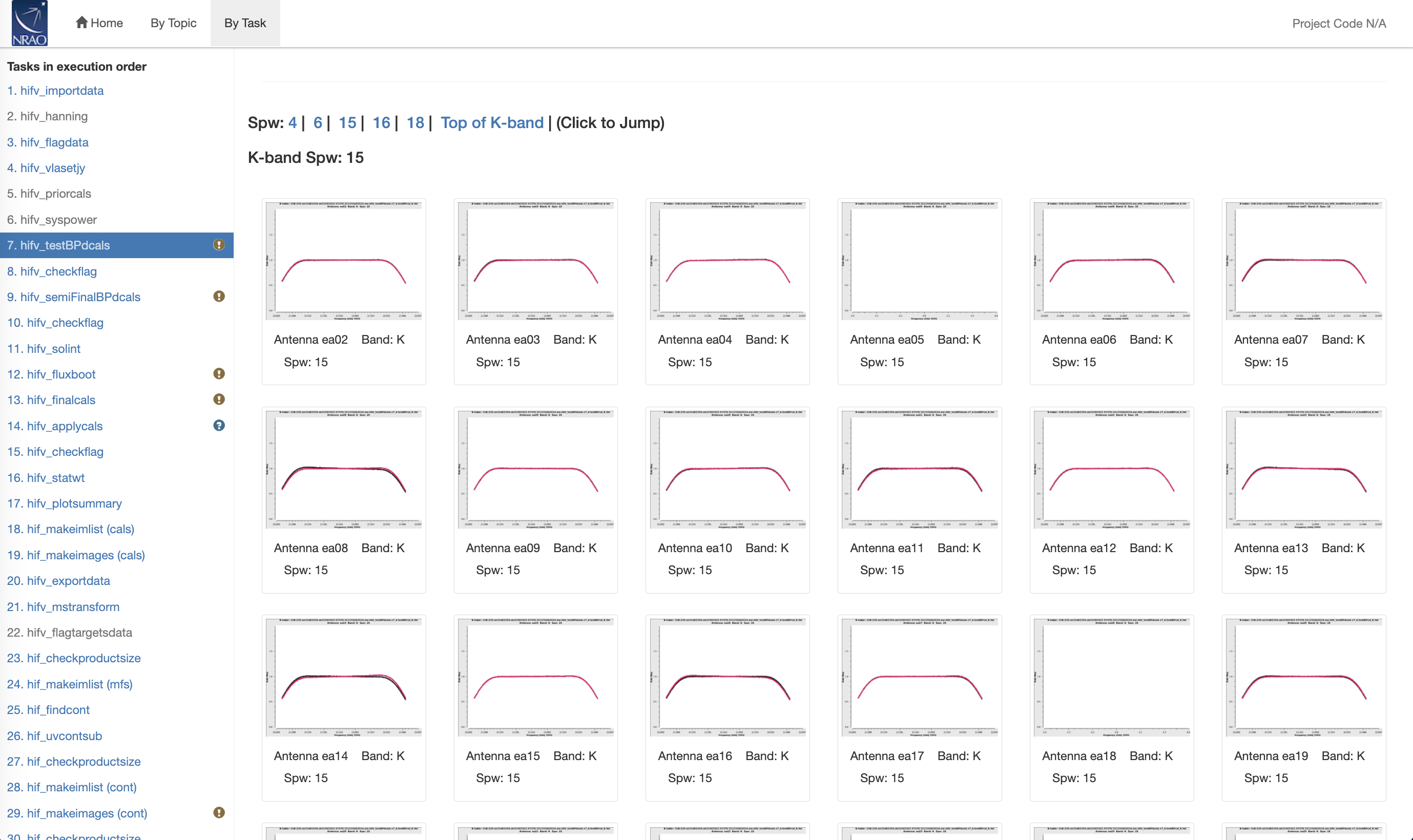Open task 24. hif_makeimlist (mfs)
The width and height of the screenshot is (1413, 840).
click(x=70, y=684)
